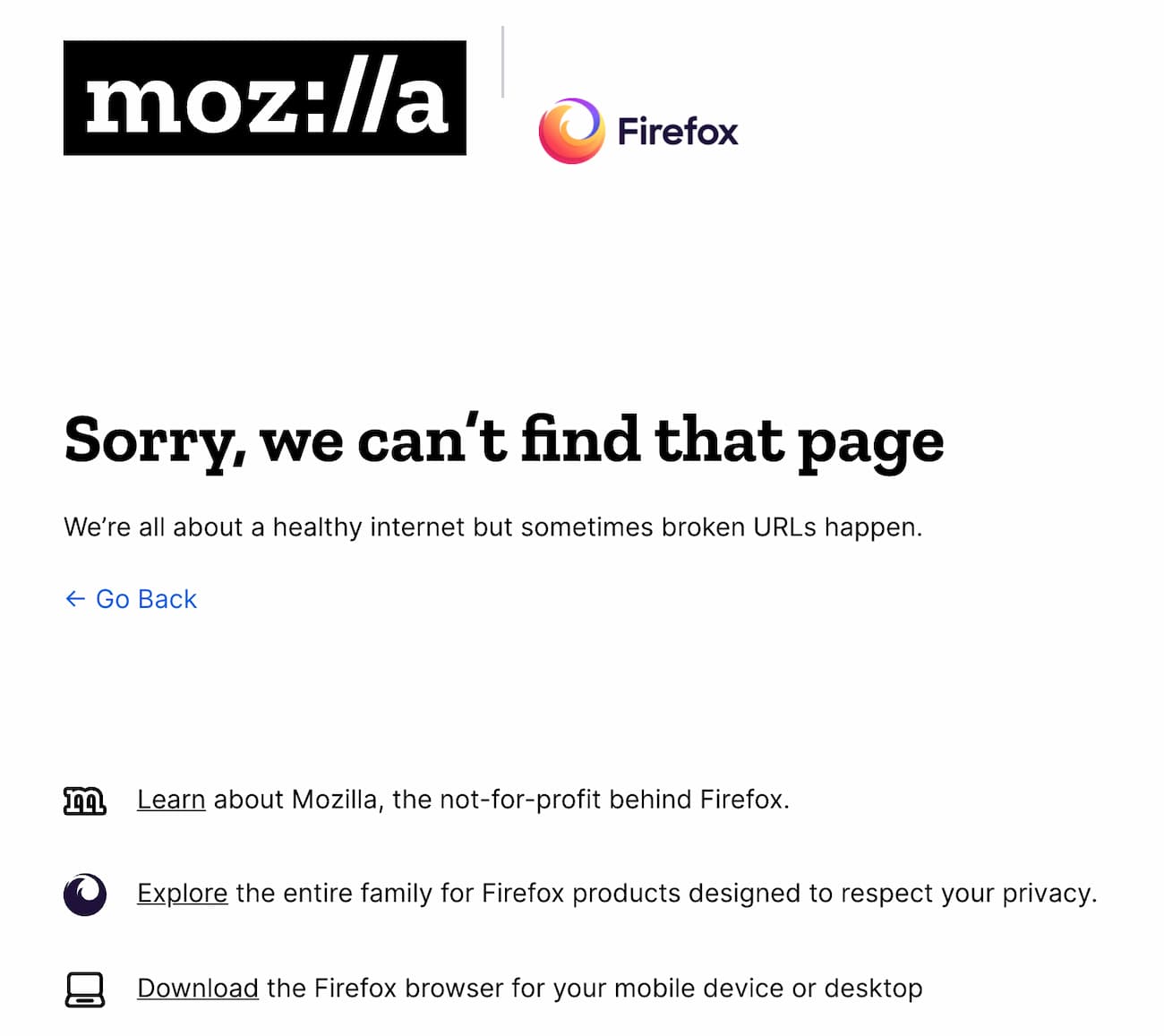
Task: Select the Firefox wordmark in the header
Action: (x=679, y=131)
